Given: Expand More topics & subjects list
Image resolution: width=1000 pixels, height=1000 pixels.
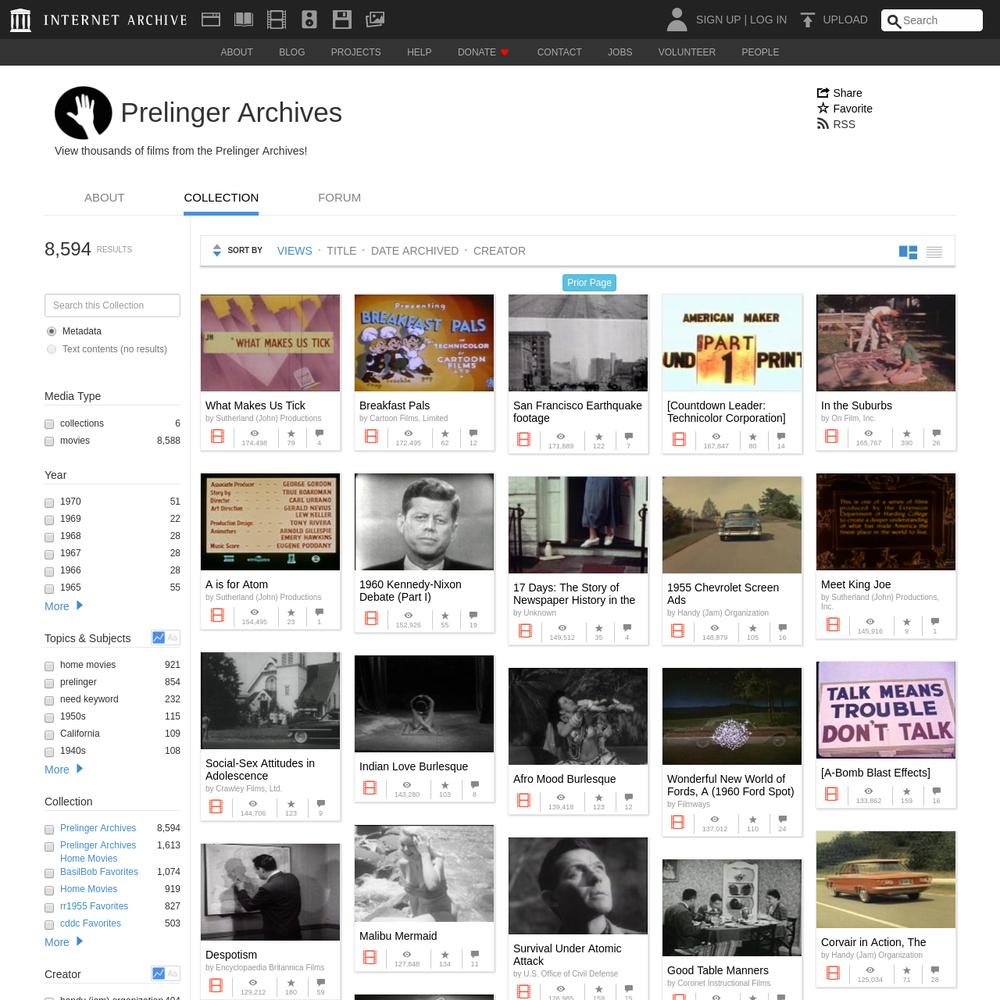Looking at the screenshot, I should point(63,769).
